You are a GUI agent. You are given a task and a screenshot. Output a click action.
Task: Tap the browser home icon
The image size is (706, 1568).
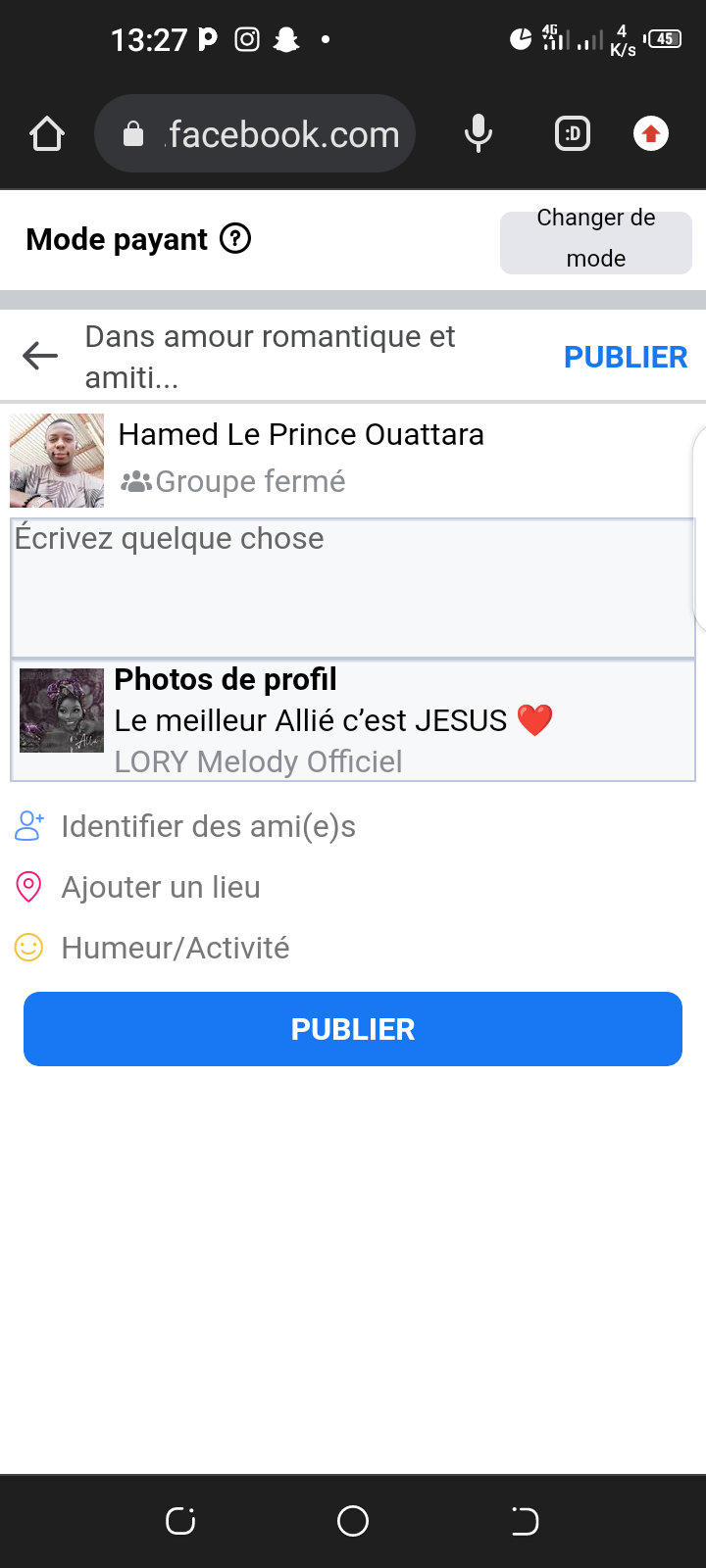tap(47, 134)
